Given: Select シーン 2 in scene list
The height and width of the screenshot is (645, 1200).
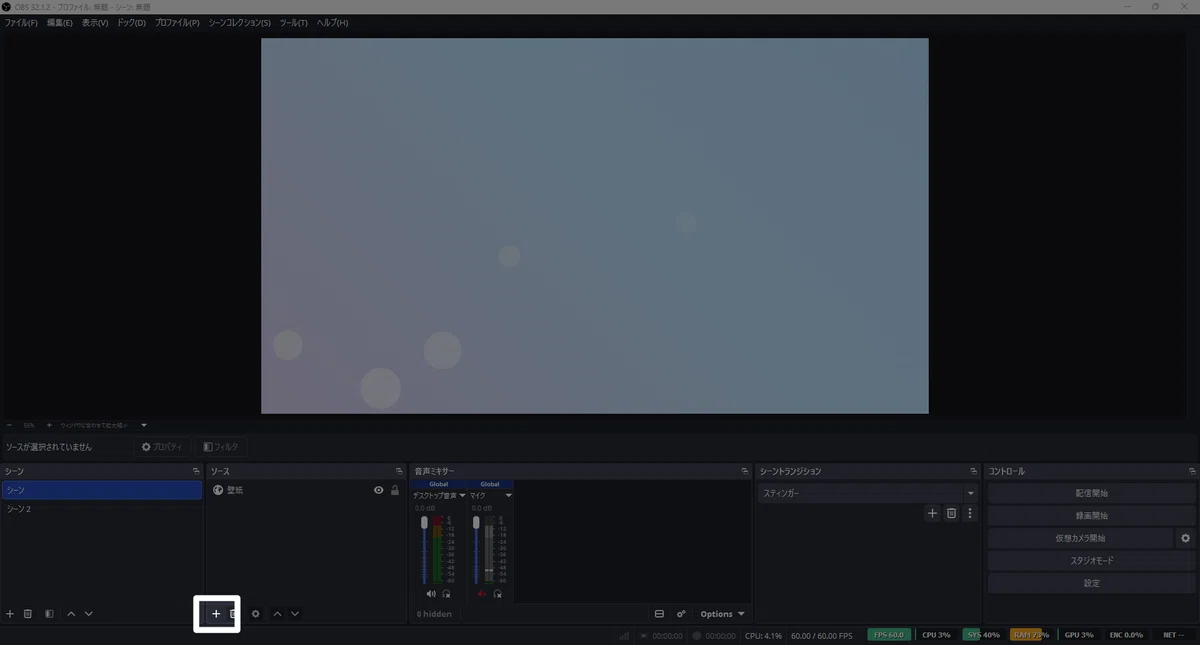Looking at the screenshot, I should click(101, 509).
